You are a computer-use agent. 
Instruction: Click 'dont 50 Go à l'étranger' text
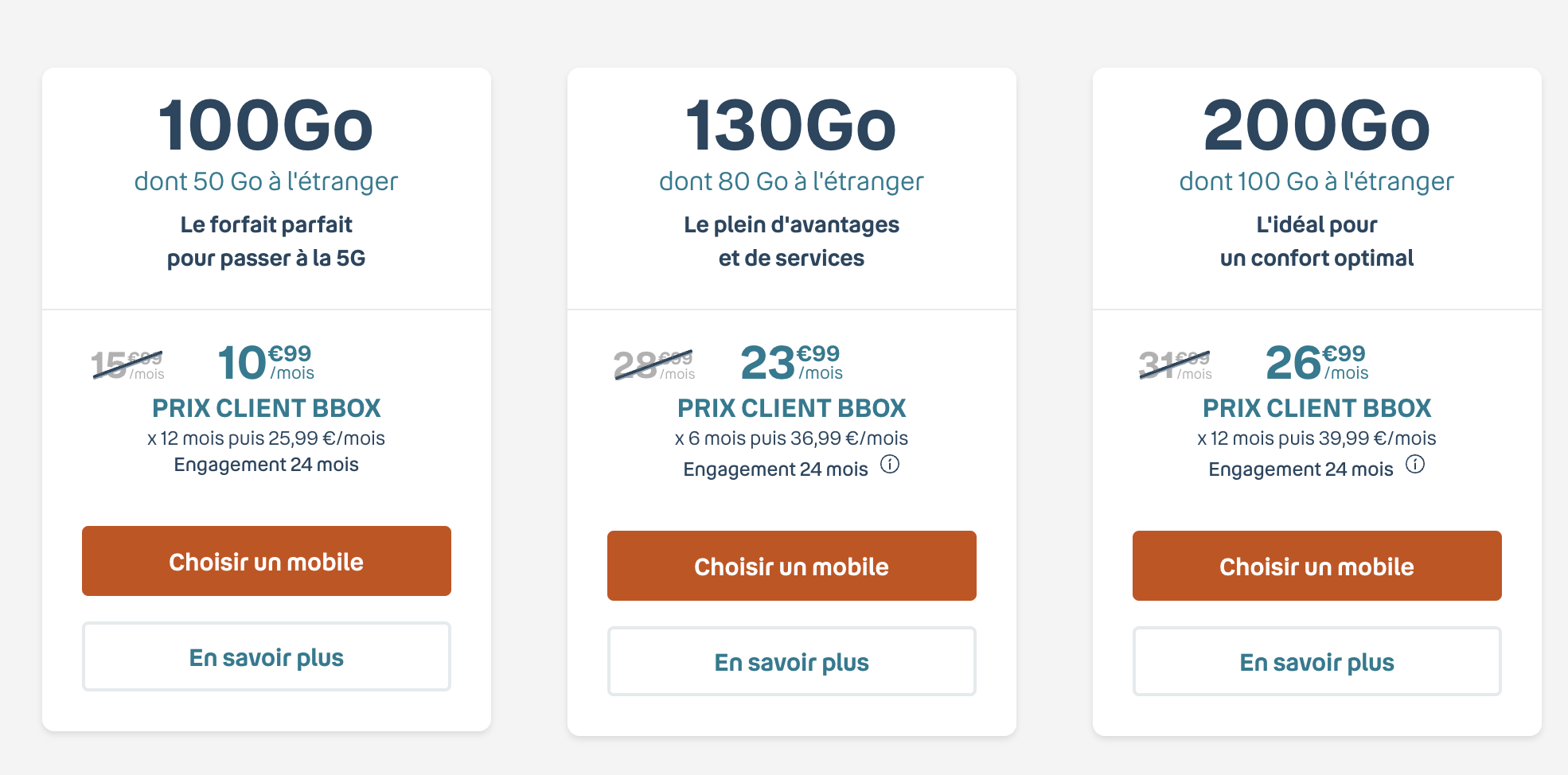tap(266, 181)
